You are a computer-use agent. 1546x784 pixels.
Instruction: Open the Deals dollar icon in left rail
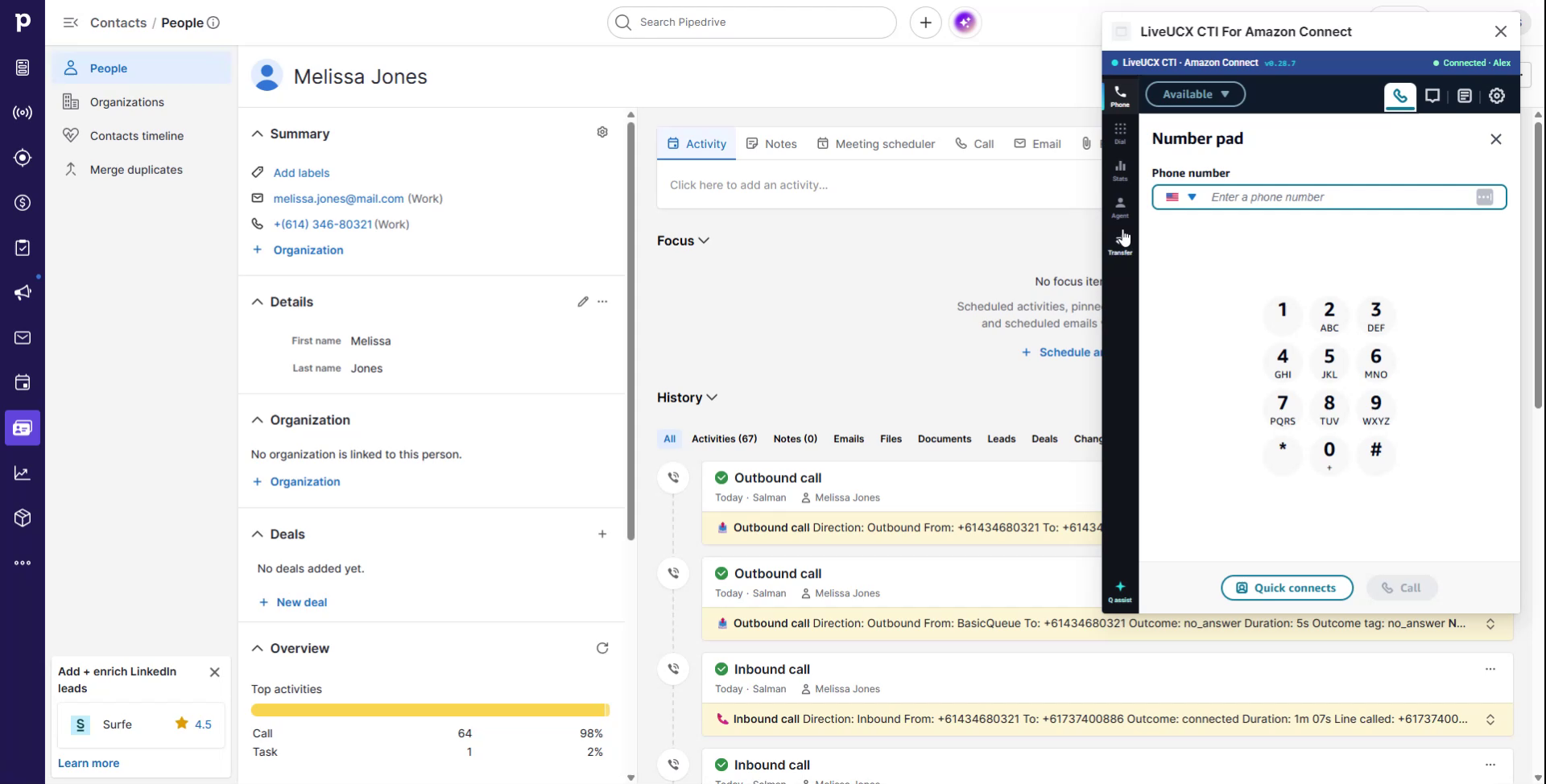[x=23, y=203]
